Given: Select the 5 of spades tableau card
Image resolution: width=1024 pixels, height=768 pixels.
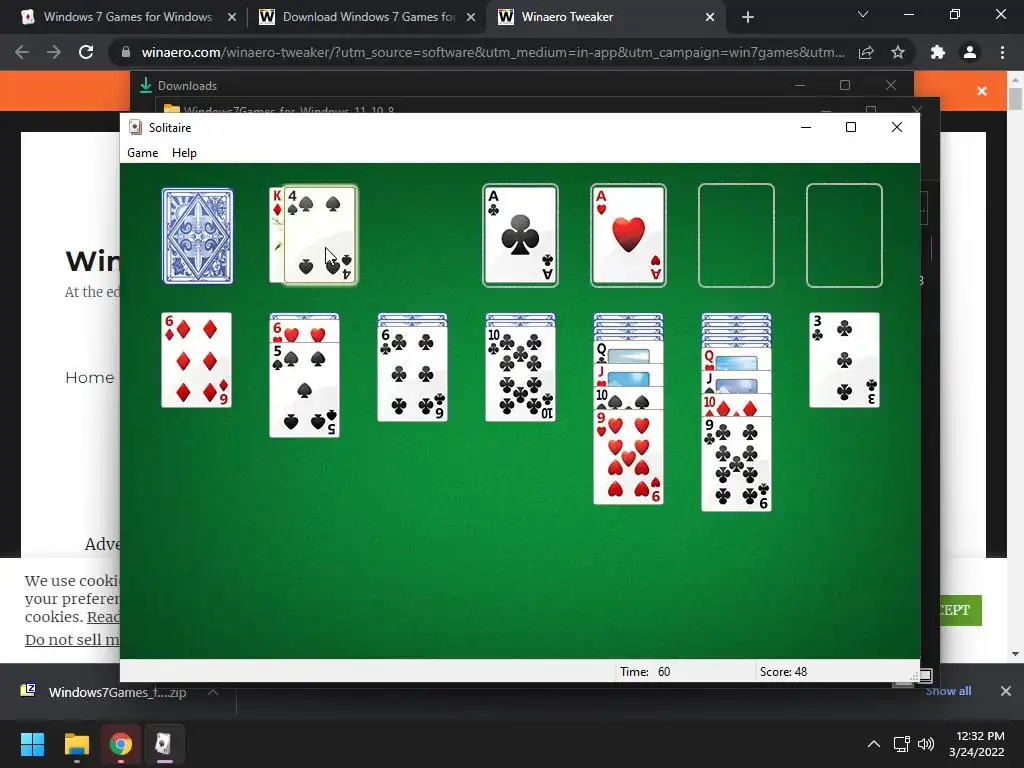Looking at the screenshot, I should click(304, 390).
